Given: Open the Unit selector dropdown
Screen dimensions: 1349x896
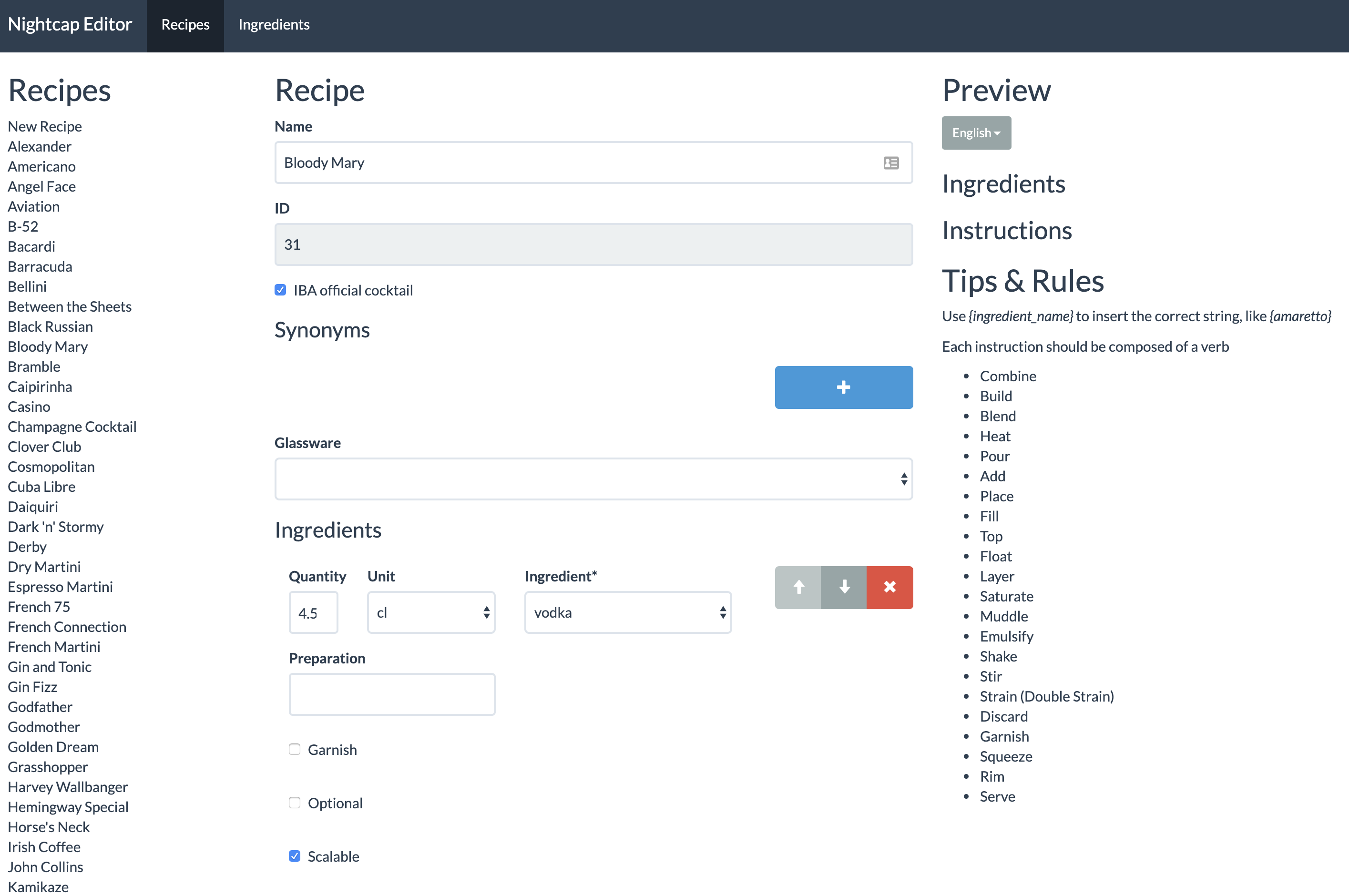Looking at the screenshot, I should pyautogui.click(x=430, y=613).
